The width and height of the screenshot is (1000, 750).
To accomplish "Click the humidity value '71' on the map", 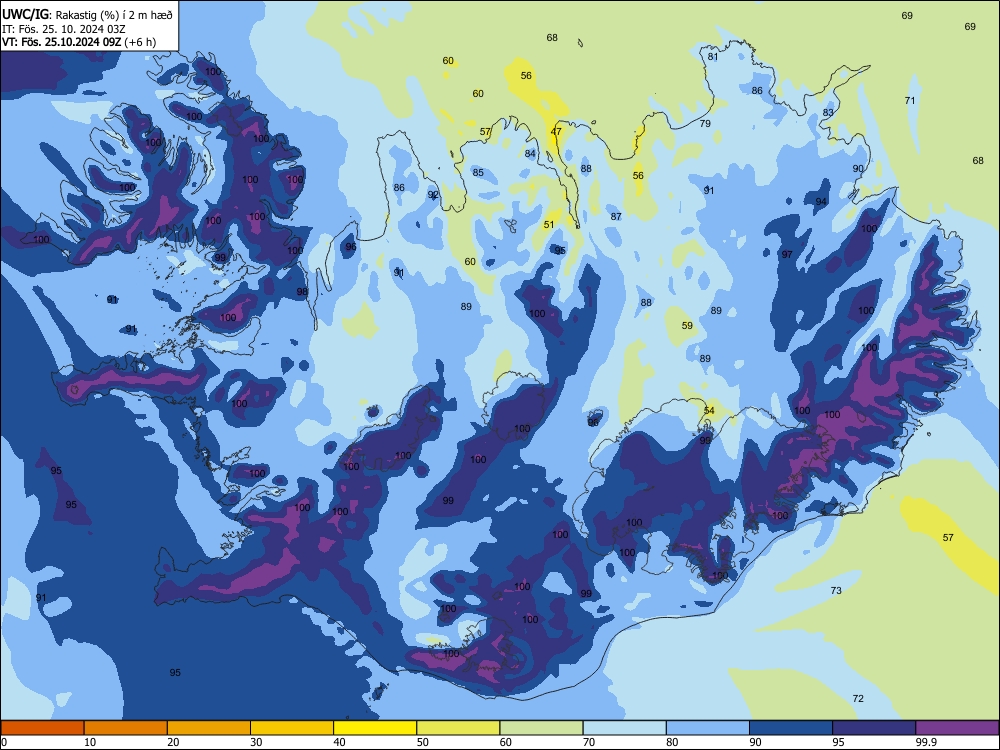I will point(910,100).
